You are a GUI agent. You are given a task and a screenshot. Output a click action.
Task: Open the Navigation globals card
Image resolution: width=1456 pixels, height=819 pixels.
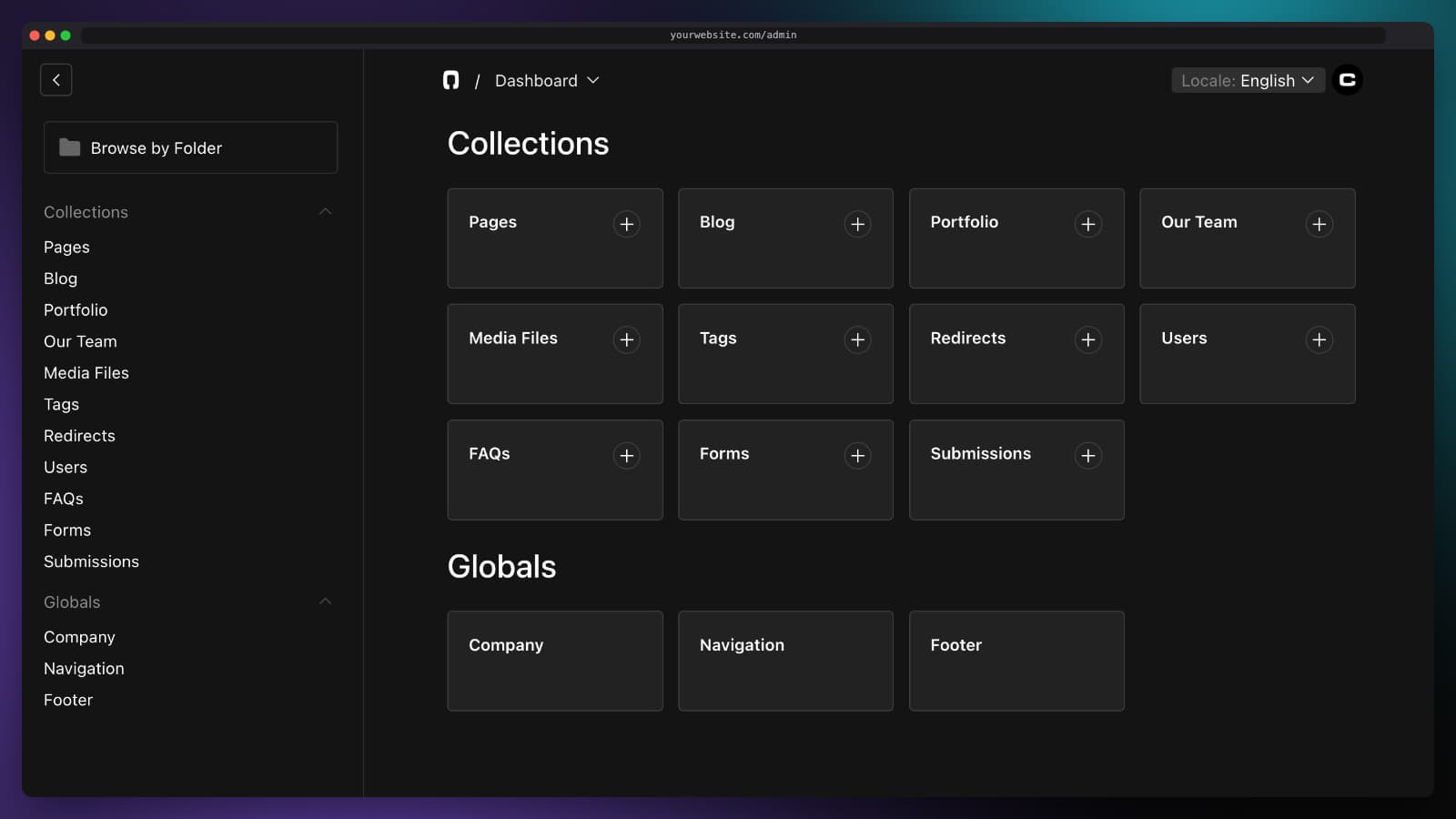coord(785,661)
